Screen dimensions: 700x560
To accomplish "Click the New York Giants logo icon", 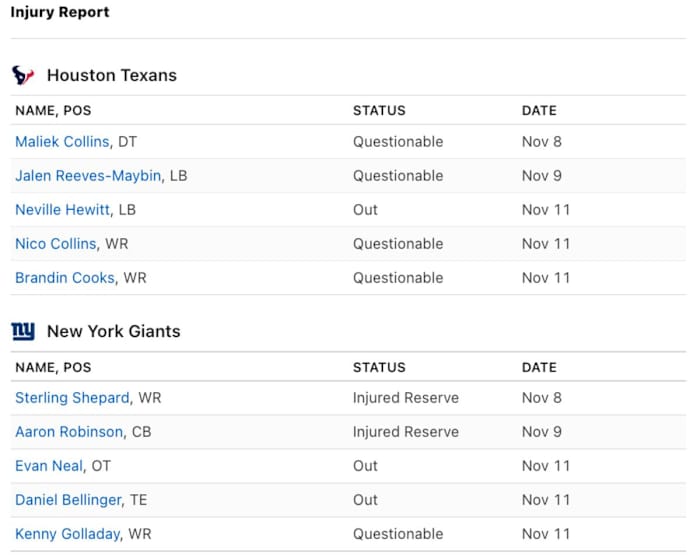I will 23,331.
